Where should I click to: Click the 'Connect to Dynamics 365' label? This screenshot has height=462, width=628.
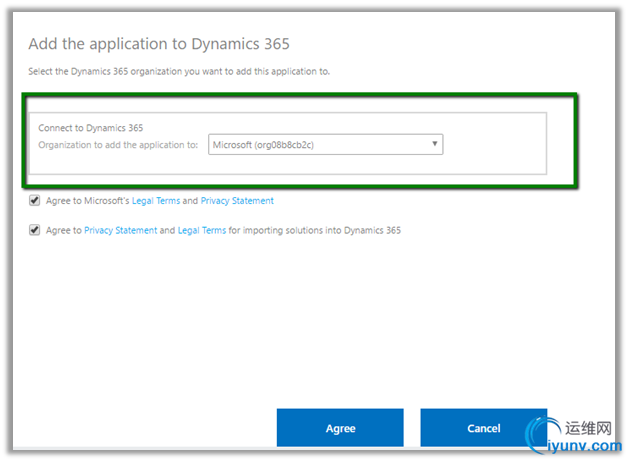pyautogui.click(x=91, y=128)
